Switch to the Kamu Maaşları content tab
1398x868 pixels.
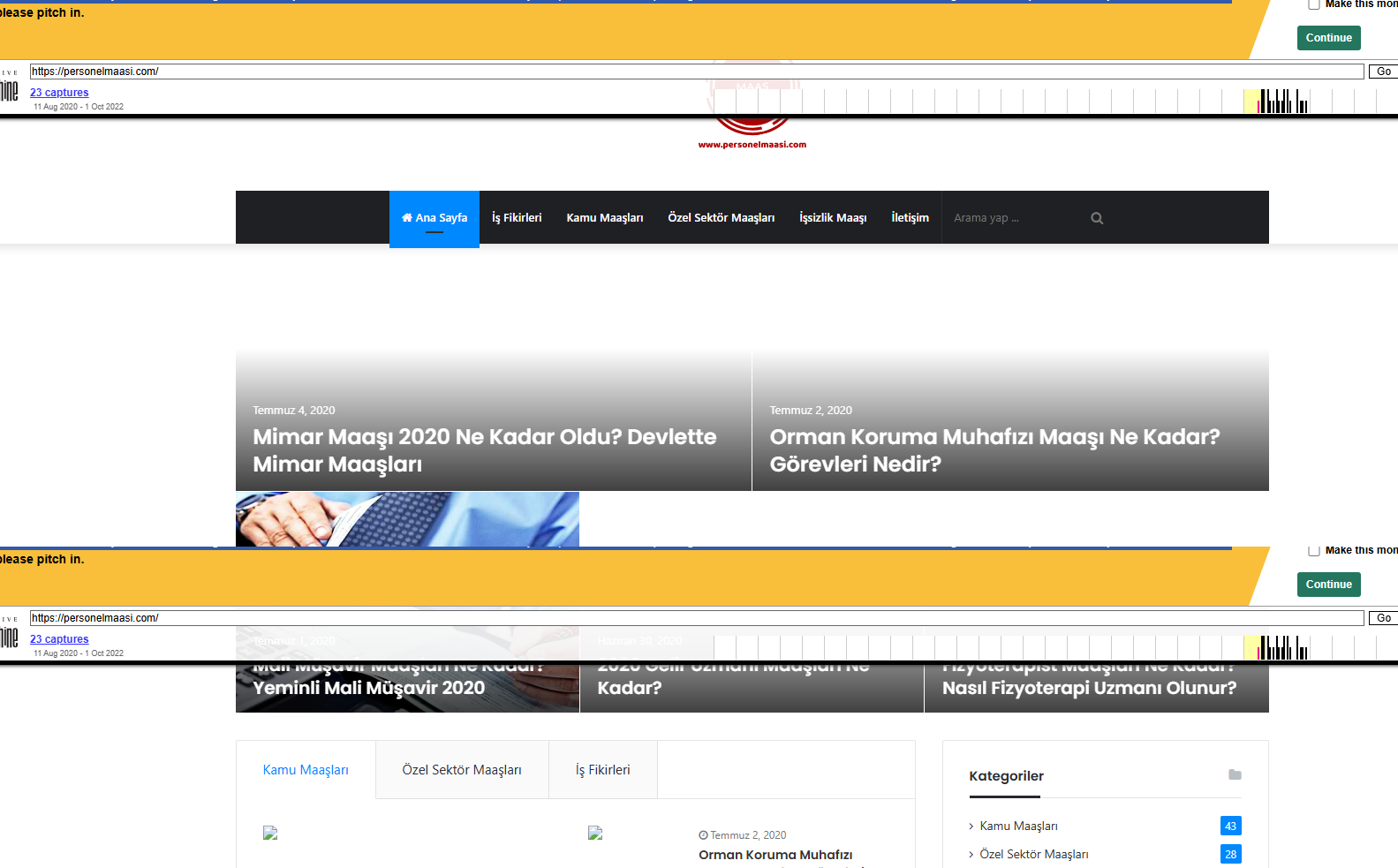306,770
